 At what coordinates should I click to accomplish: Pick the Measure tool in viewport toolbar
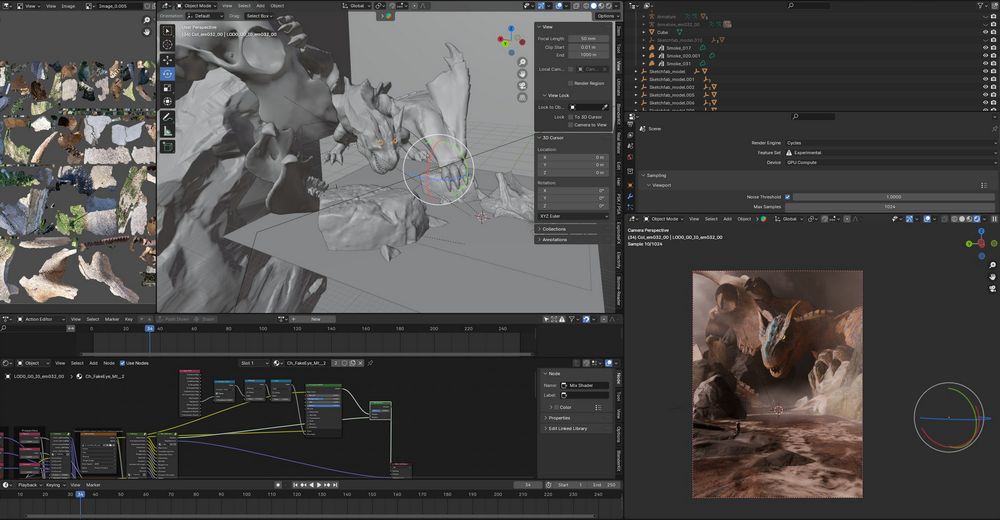click(167, 131)
